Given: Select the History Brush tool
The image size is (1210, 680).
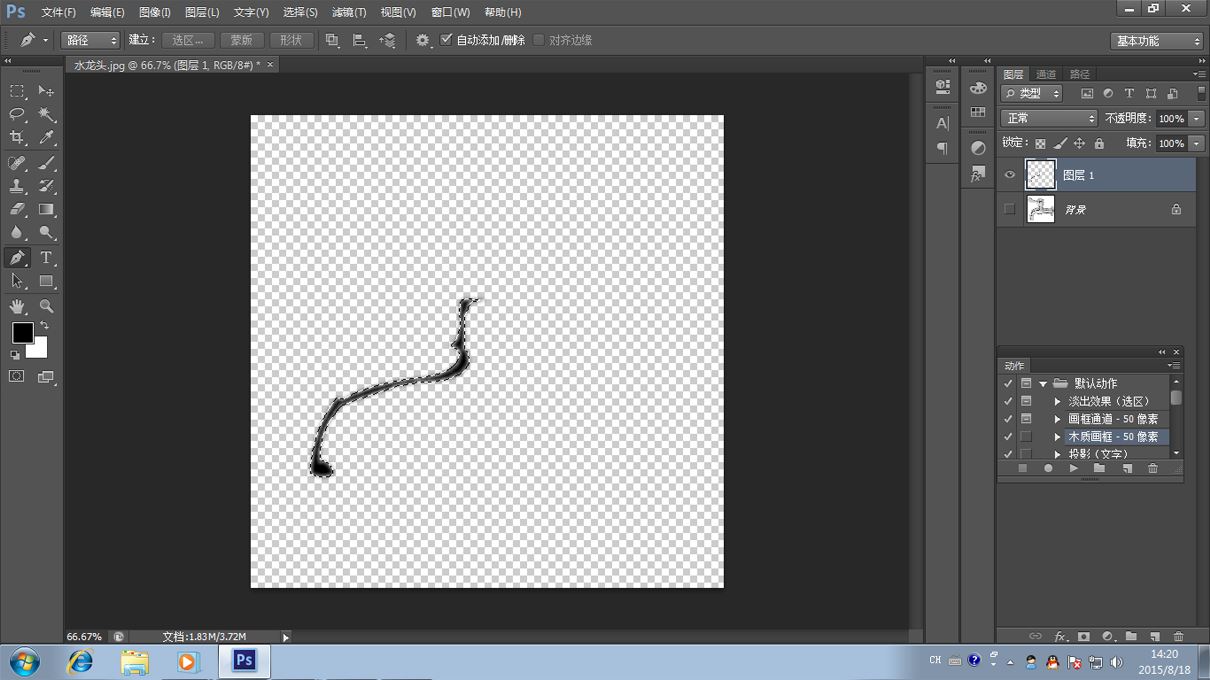Looking at the screenshot, I should (46, 186).
